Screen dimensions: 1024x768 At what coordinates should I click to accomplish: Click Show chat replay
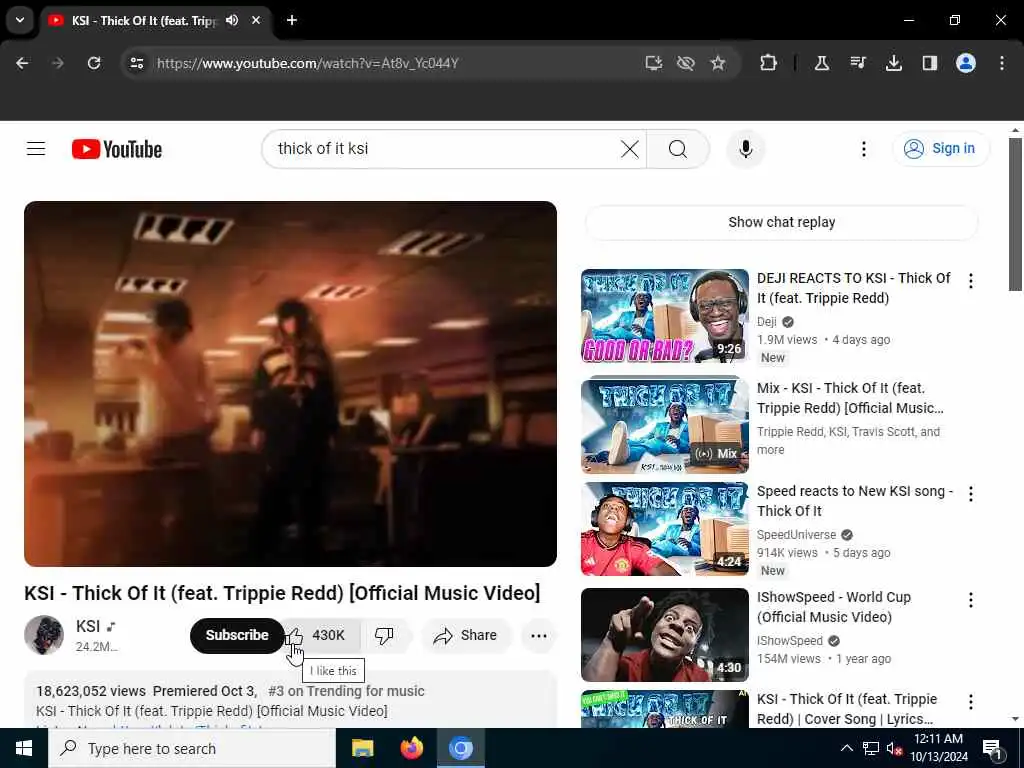coord(782,223)
